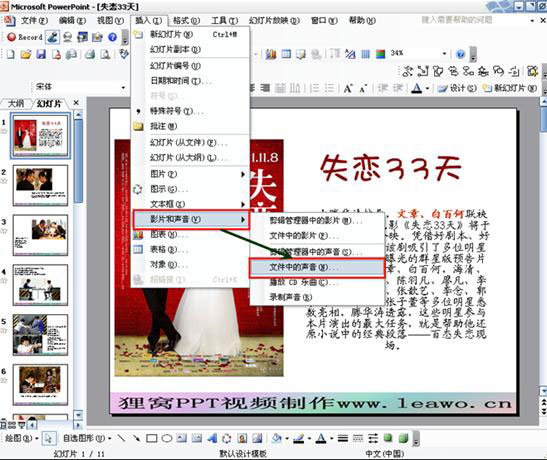Screen dimensions: 547x460
Task: Click the red Record button
Action: click(24, 37)
